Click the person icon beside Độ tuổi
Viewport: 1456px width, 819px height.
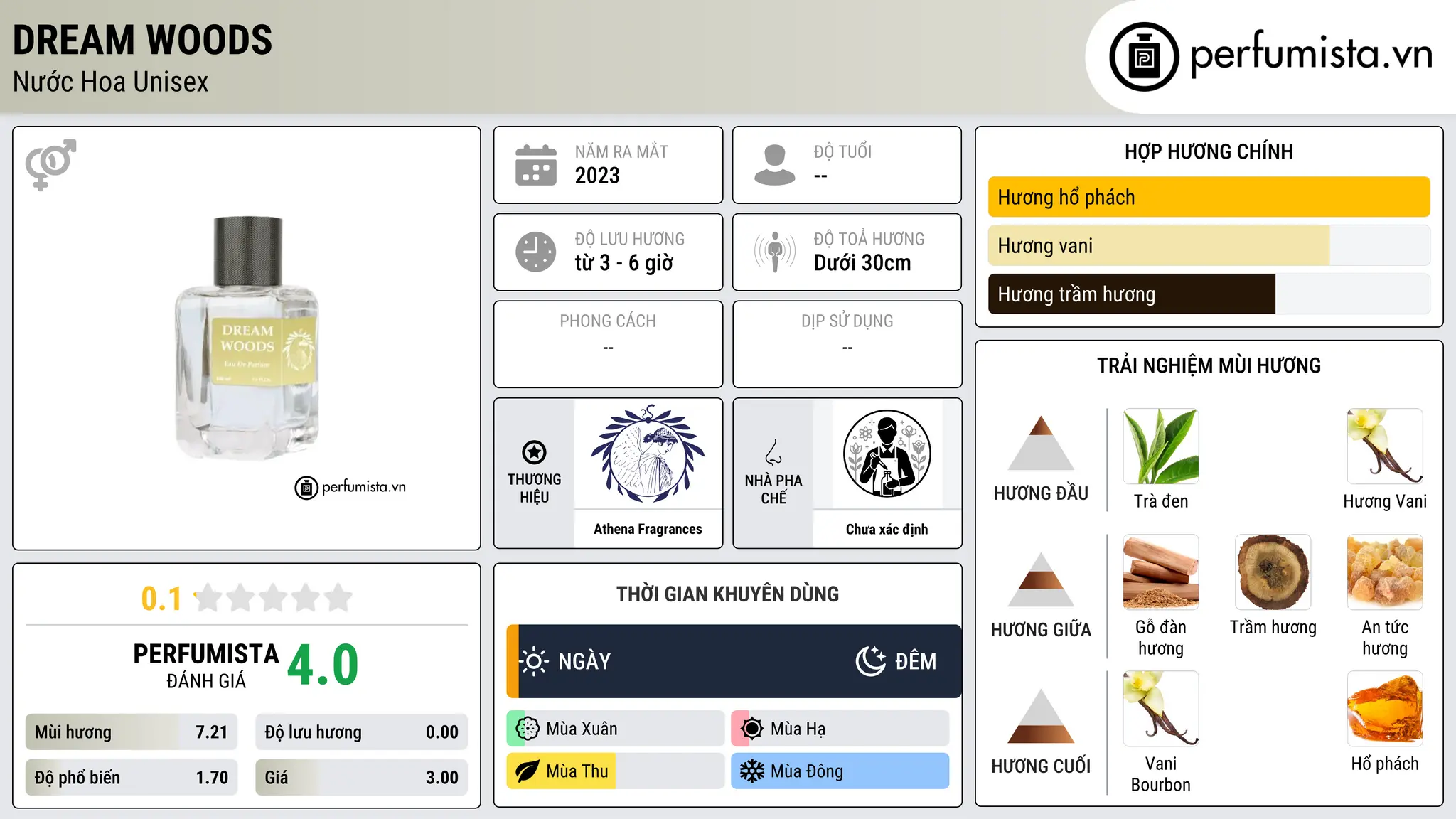click(x=775, y=165)
